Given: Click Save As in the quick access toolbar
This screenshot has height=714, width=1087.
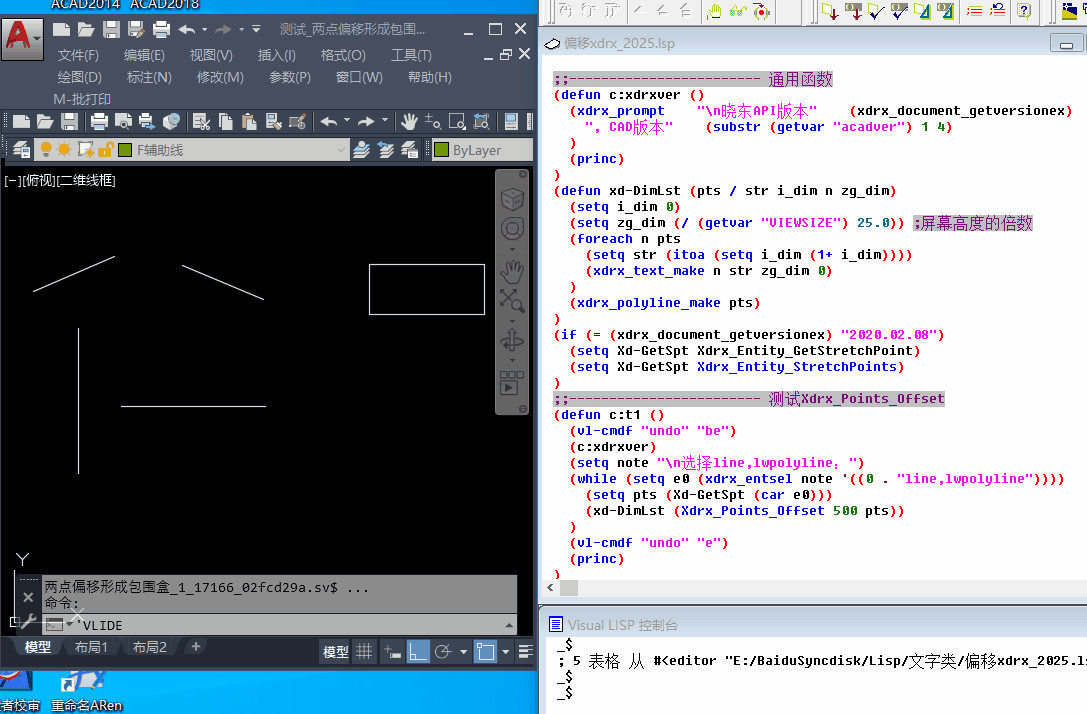Looking at the screenshot, I should (136, 29).
